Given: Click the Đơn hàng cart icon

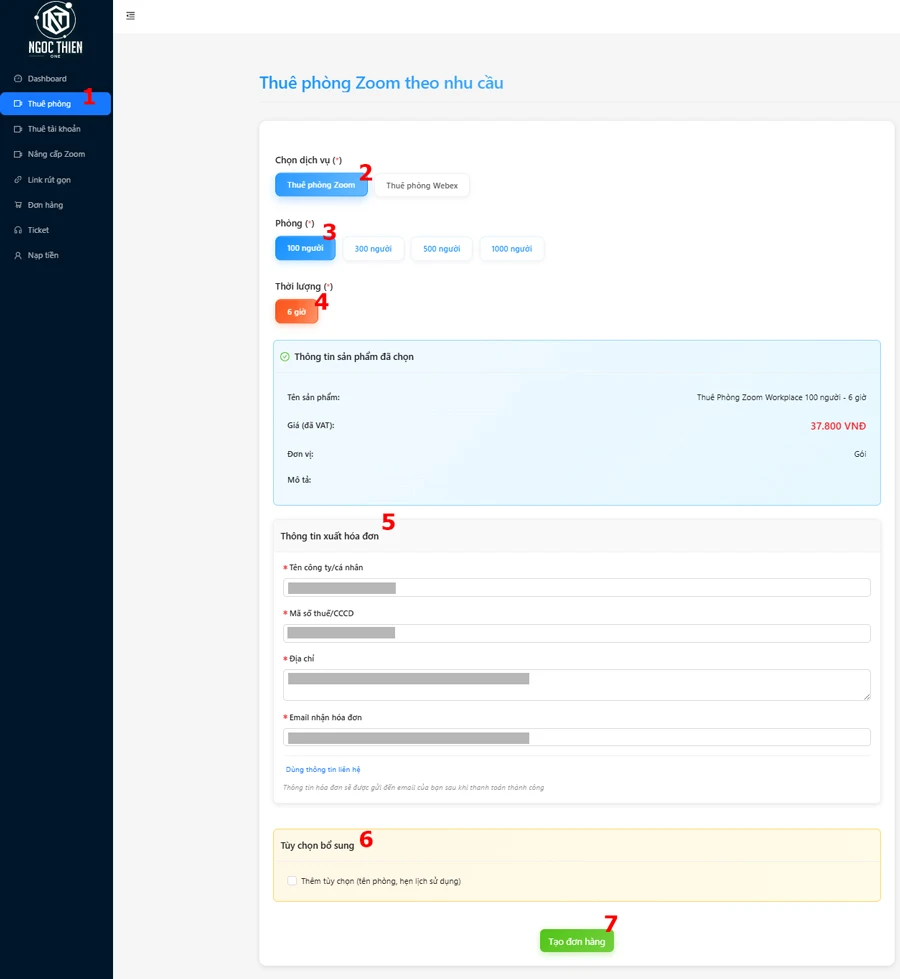Looking at the screenshot, I should [18, 205].
